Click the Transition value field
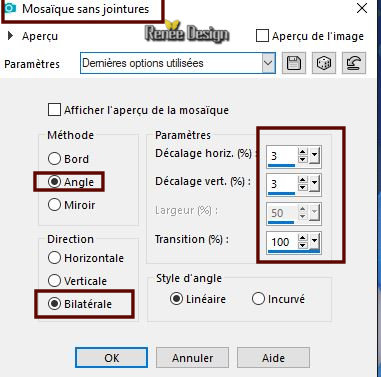381x377 pixels. pos(282,242)
